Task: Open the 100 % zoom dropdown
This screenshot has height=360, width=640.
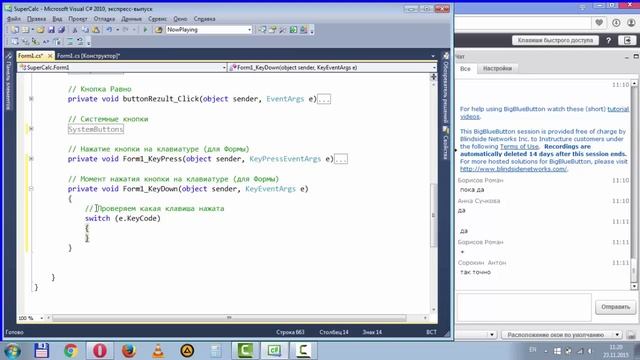Action: (41, 318)
